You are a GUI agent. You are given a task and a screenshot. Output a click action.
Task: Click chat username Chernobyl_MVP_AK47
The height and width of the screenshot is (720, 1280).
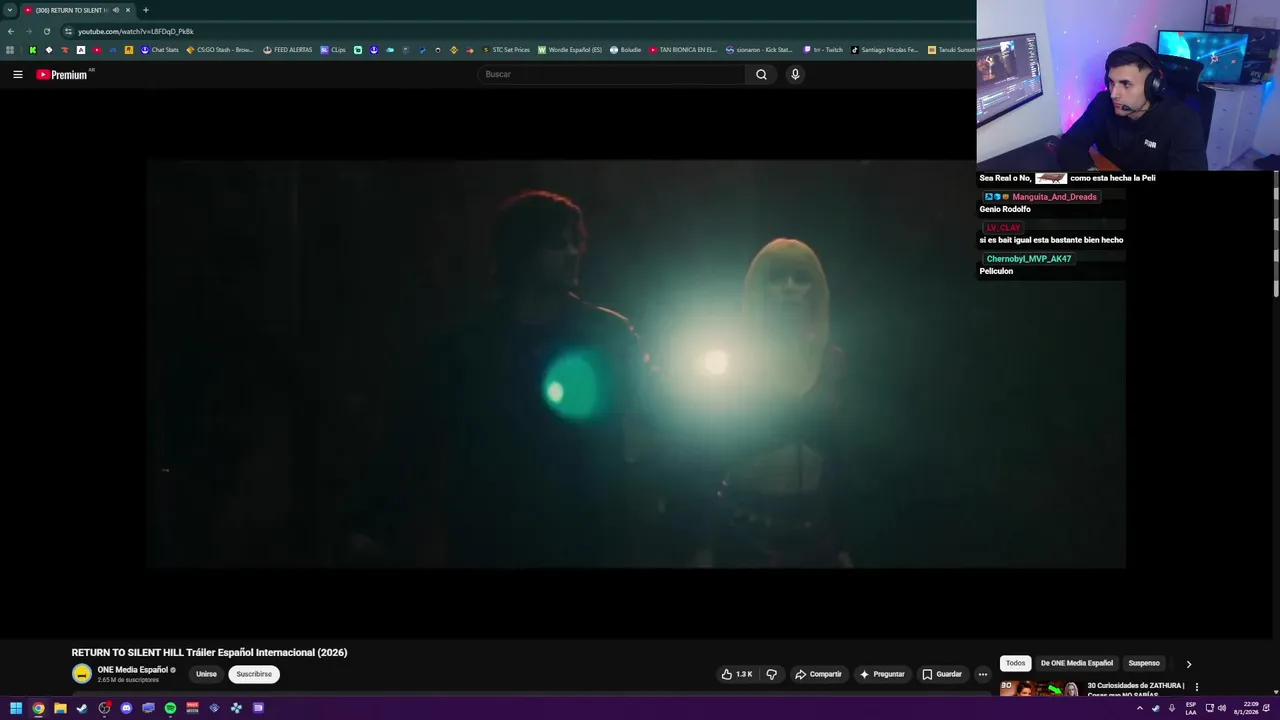point(1028,259)
